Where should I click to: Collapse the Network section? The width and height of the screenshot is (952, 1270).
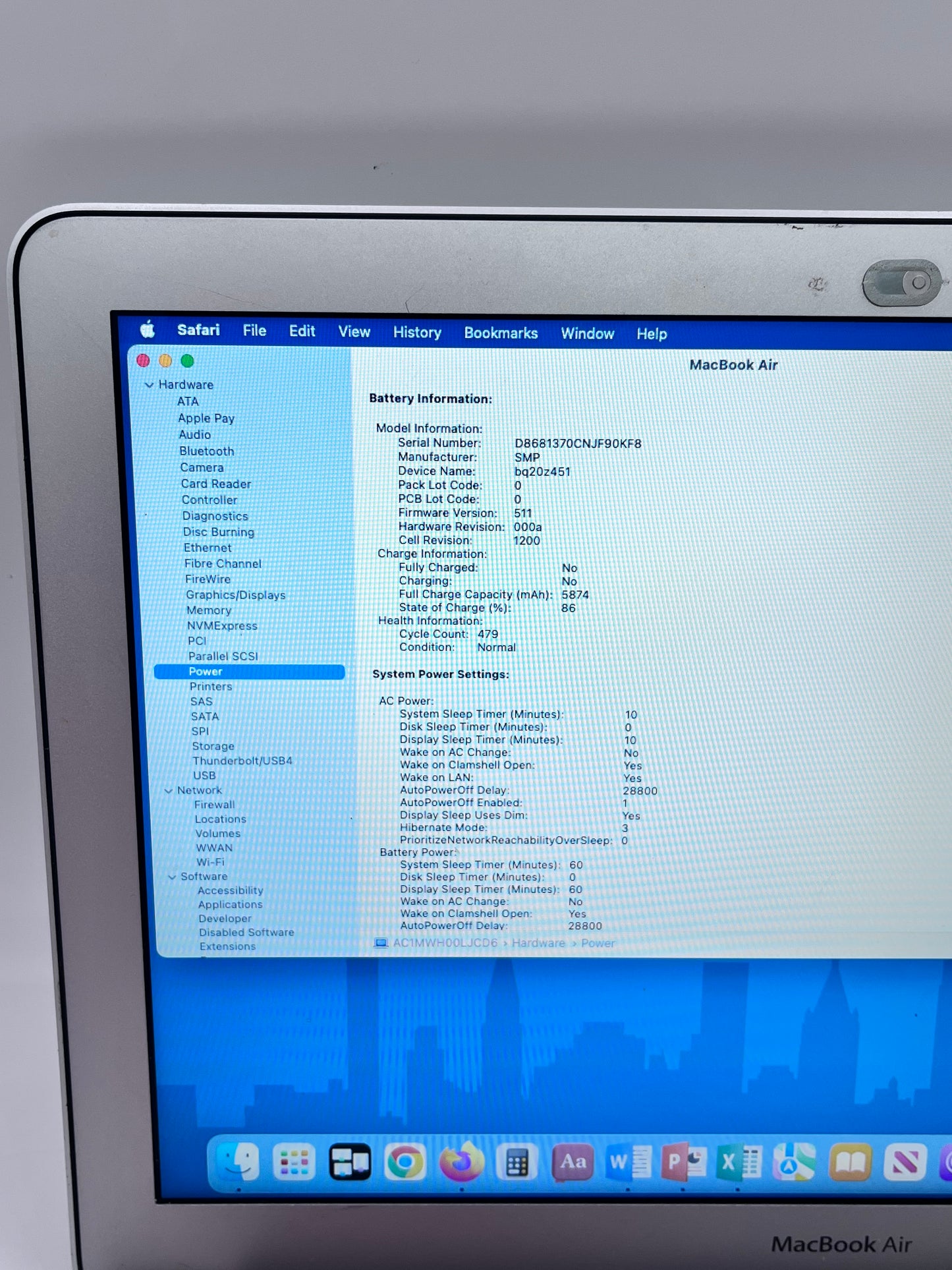coord(169,791)
